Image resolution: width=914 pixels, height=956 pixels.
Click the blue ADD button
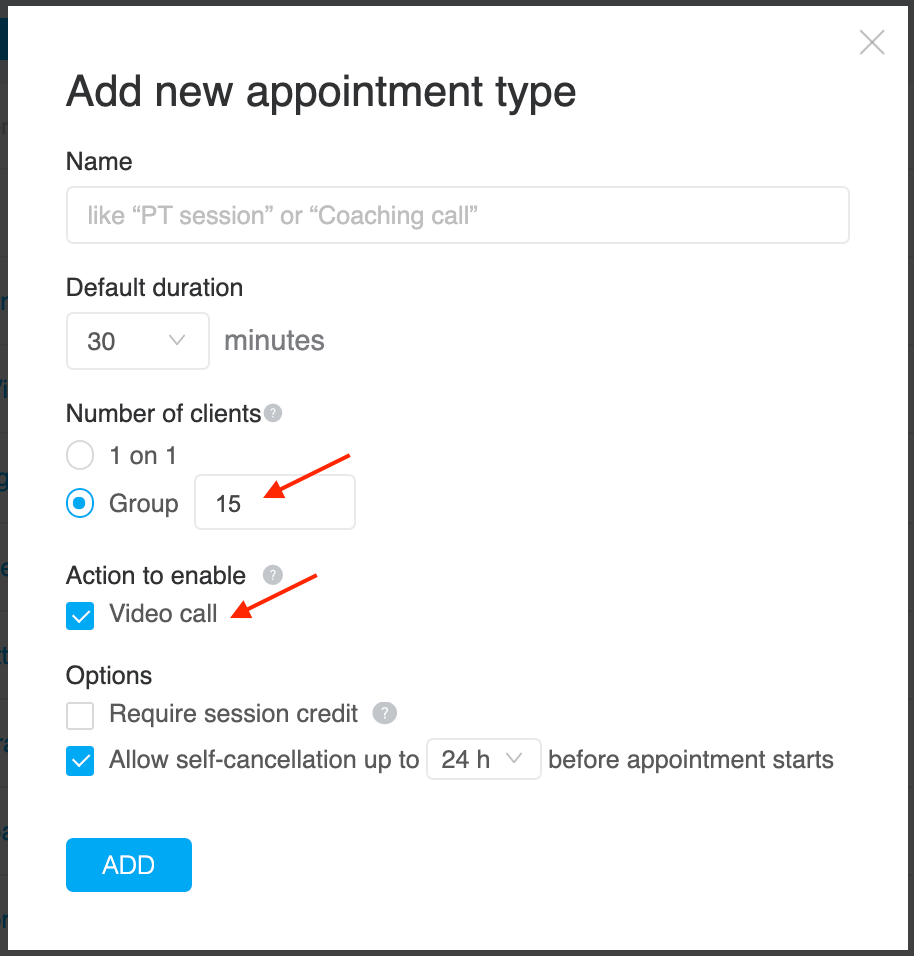[129, 865]
